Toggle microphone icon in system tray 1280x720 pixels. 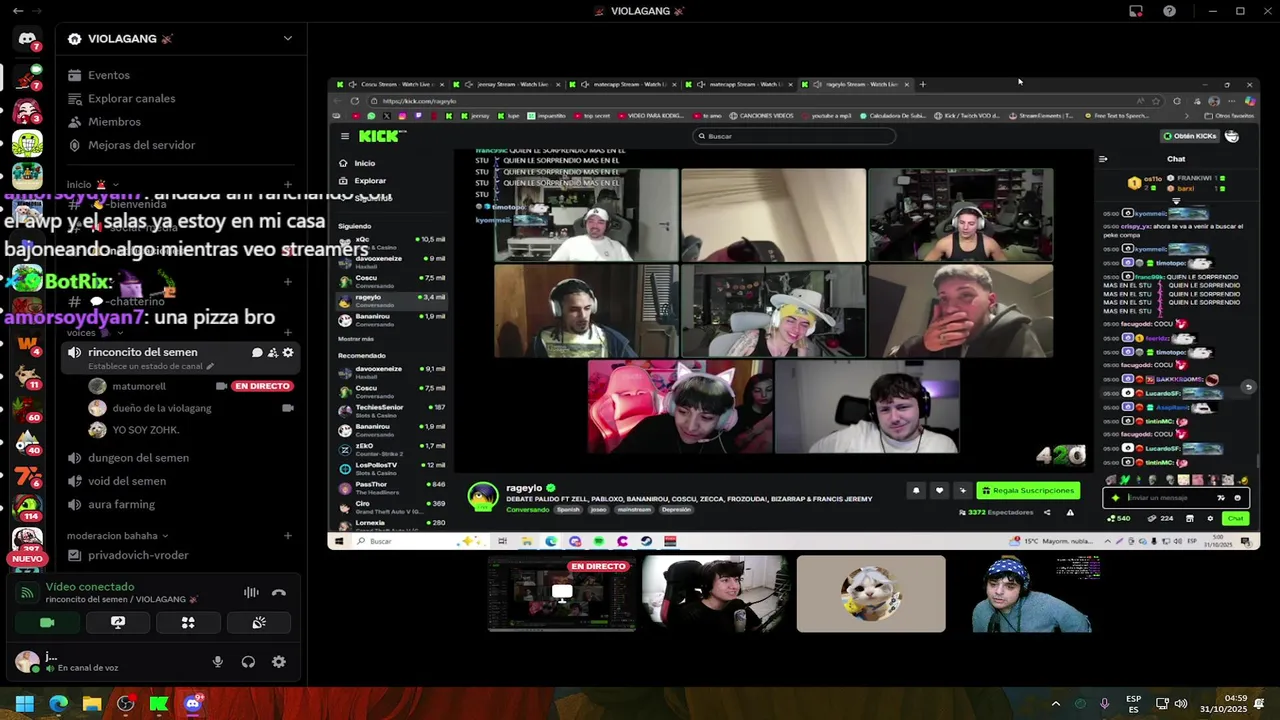(x=1105, y=704)
